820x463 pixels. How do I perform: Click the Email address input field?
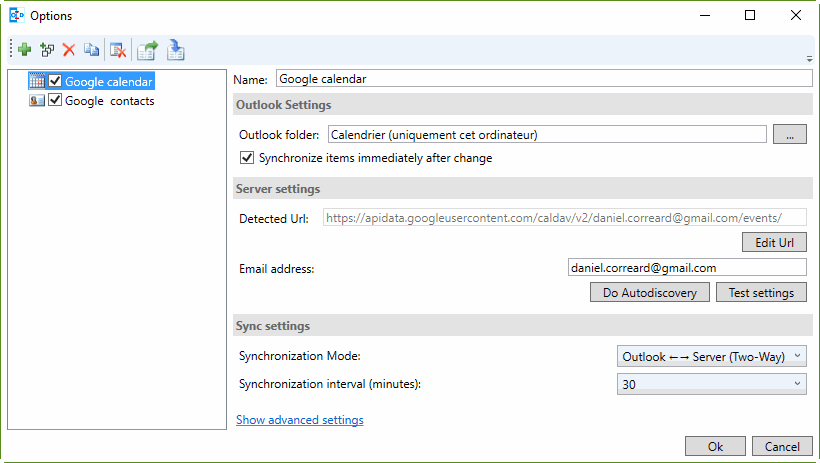(686, 268)
